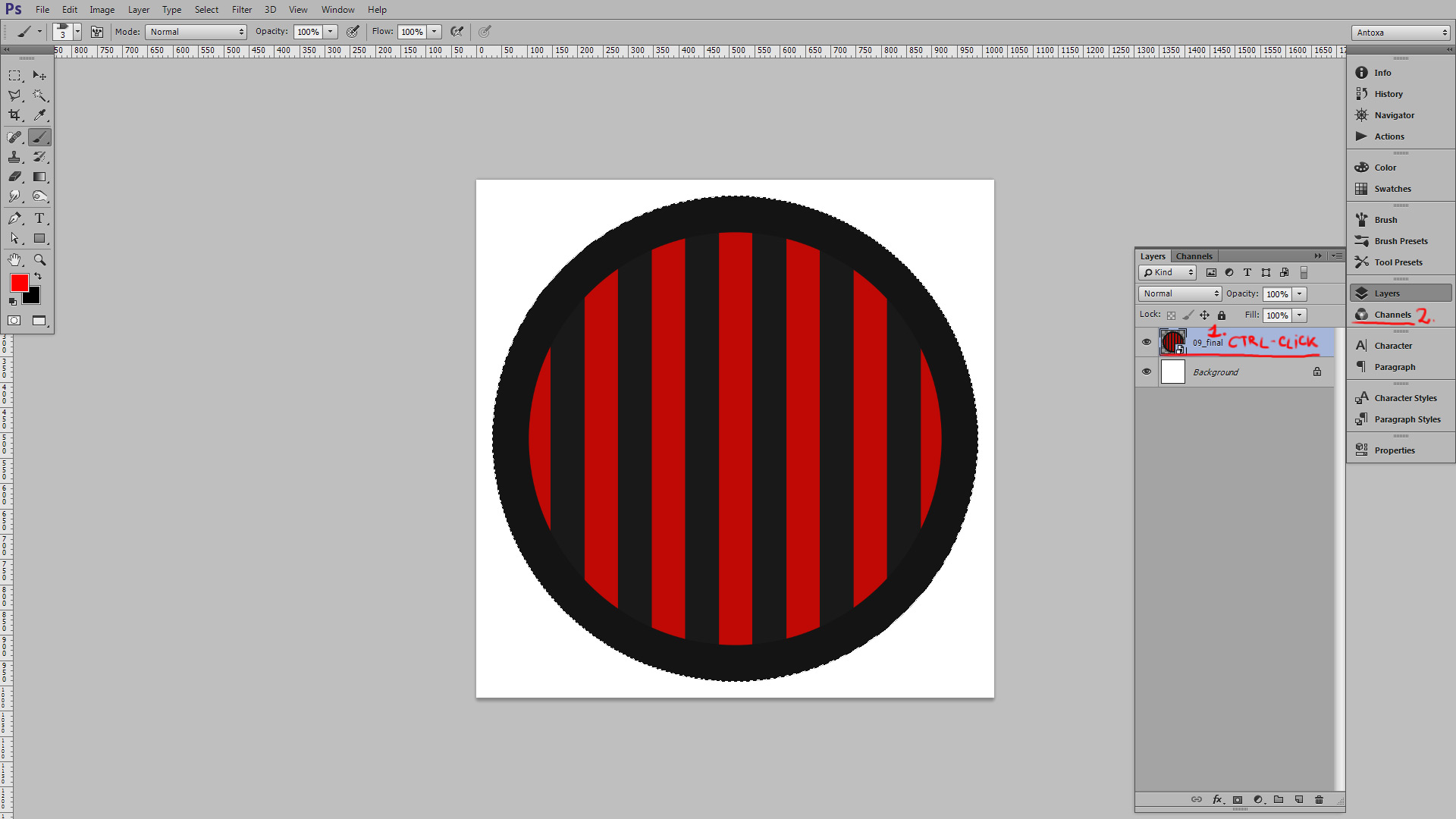This screenshot has height=819, width=1456.
Task: Open the Filter menu
Action: tap(241, 10)
